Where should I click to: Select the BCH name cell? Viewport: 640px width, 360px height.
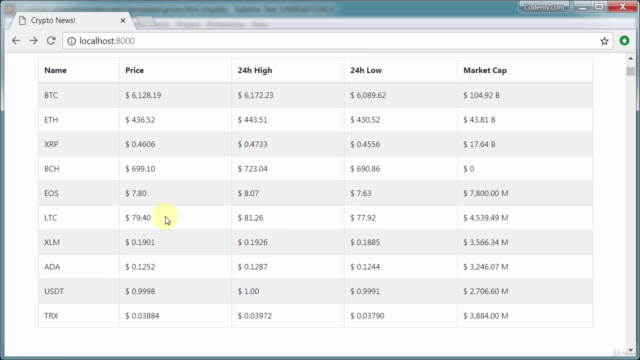click(52, 169)
